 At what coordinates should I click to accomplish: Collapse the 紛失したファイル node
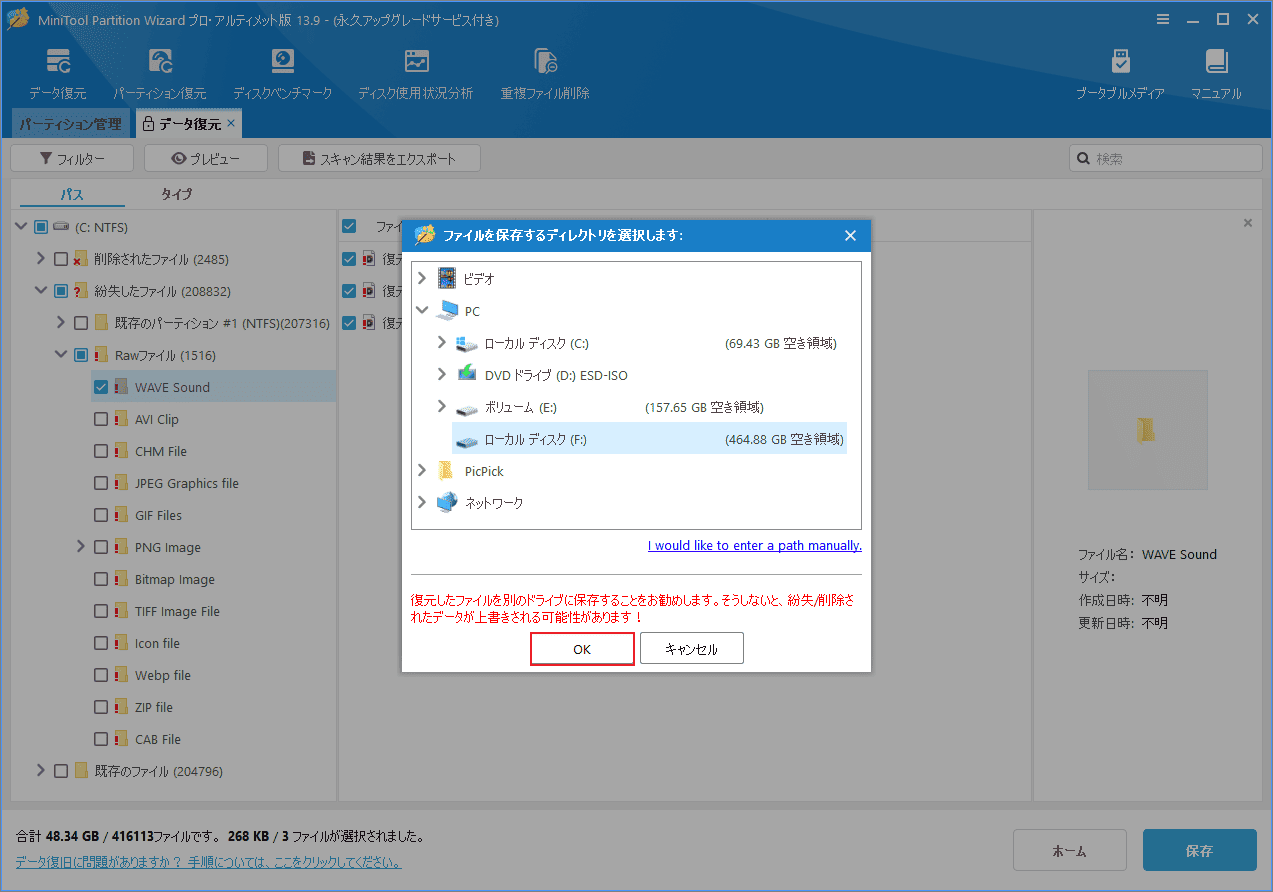point(41,291)
